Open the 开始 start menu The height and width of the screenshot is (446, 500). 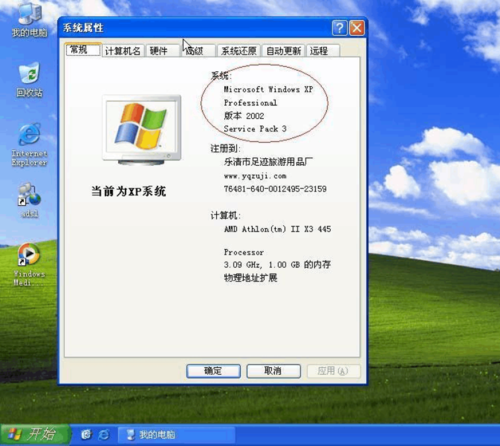[35, 434]
